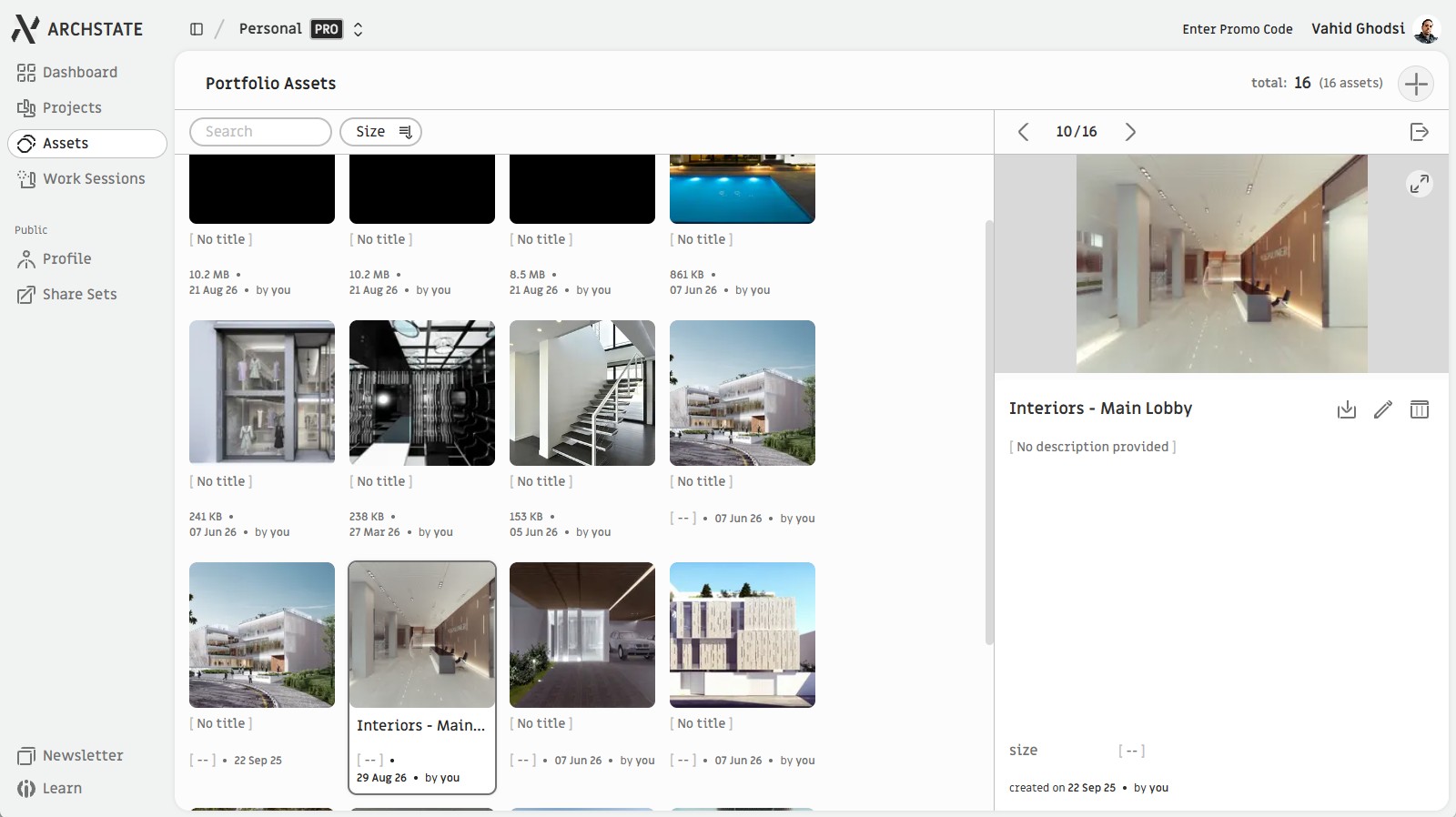The height and width of the screenshot is (817, 1456).
Task: Focus the Search assets field
Action: [x=260, y=132]
